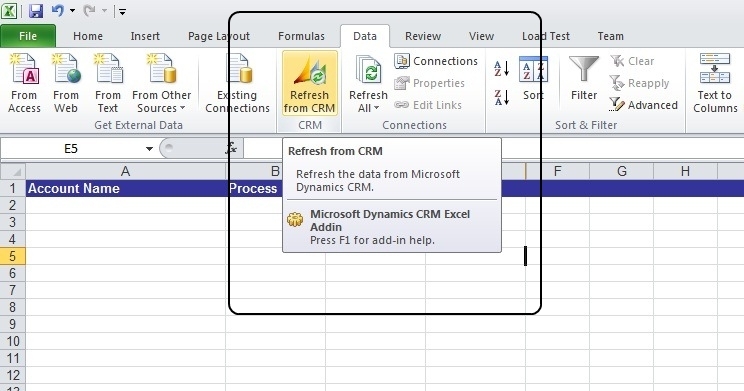Image resolution: width=744 pixels, height=391 pixels.
Task: Select row 2 header
Action: point(13,205)
